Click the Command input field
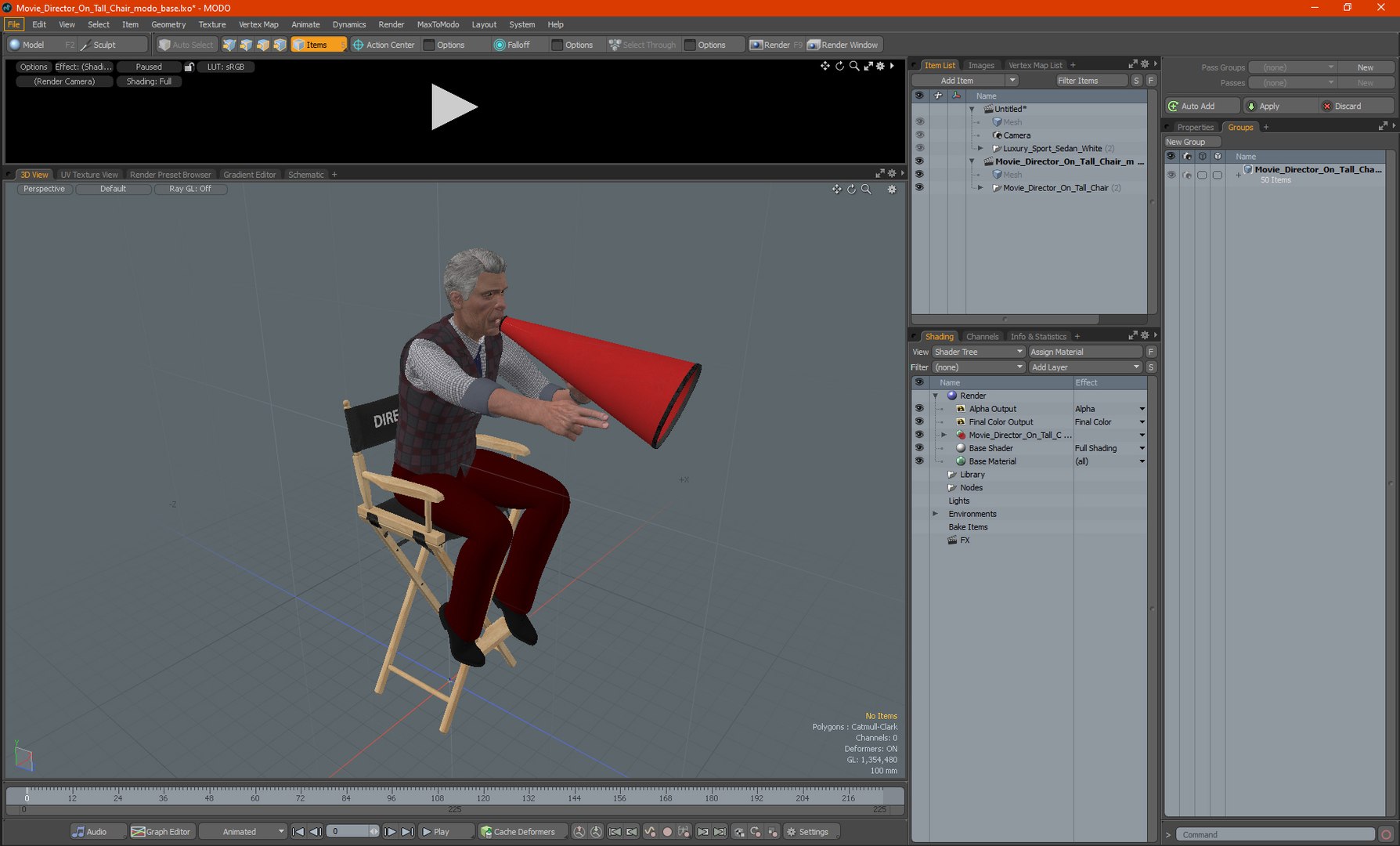Viewport: 1400px width, 846px height. pos(1275,834)
